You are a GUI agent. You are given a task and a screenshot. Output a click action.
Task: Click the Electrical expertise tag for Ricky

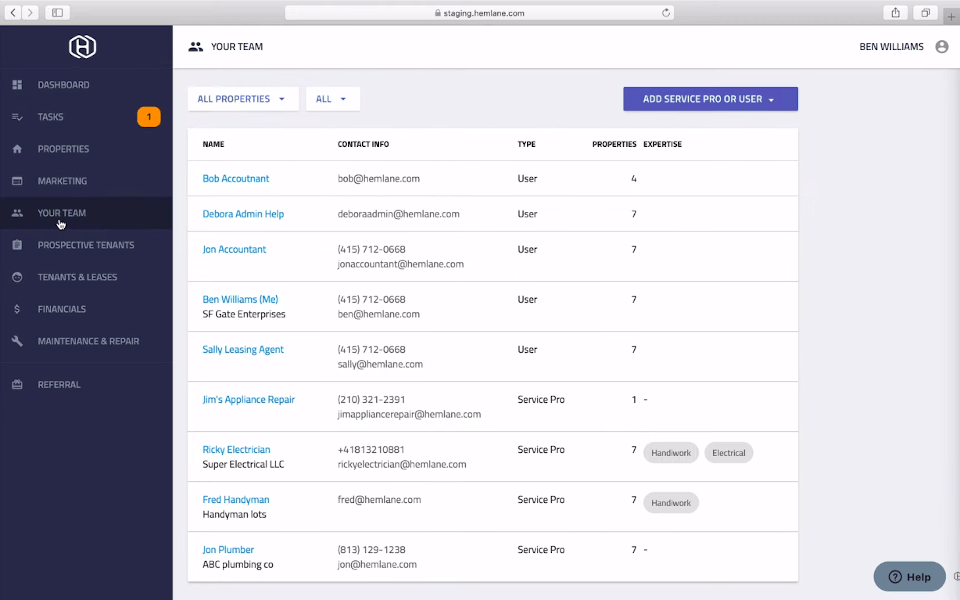(x=729, y=453)
